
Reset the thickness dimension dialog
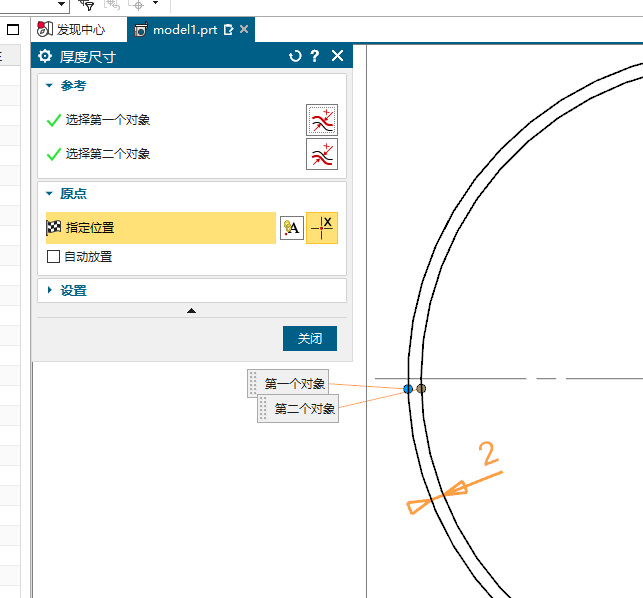coord(295,57)
